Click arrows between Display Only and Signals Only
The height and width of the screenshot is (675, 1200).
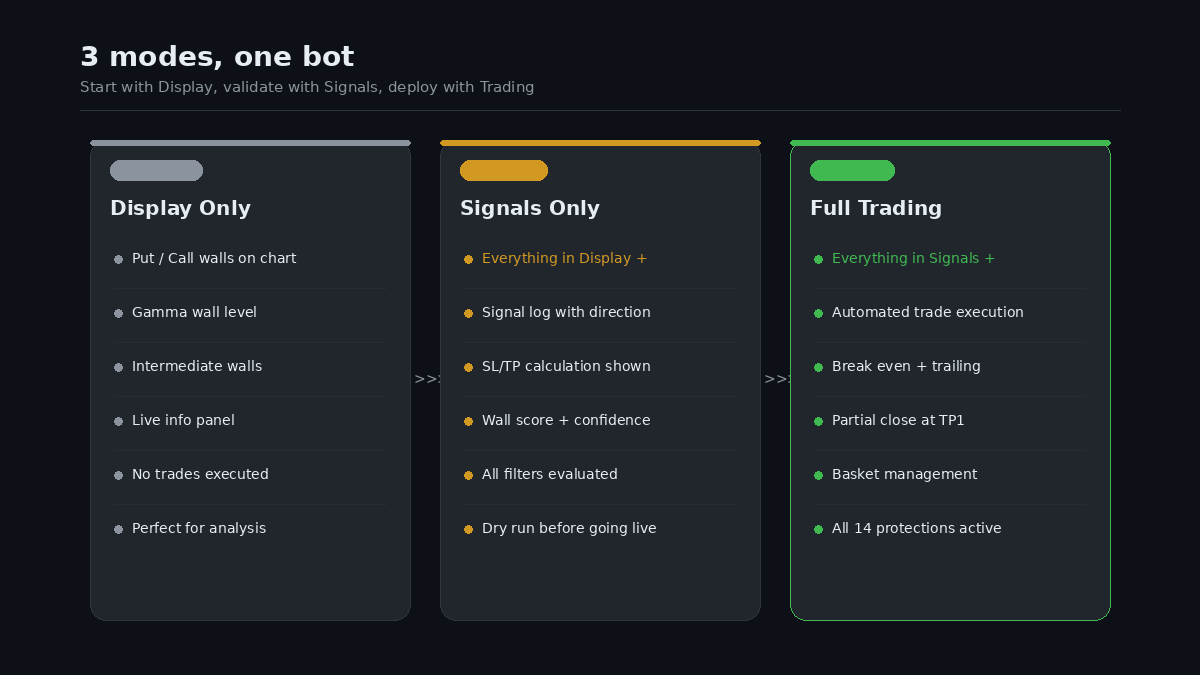(x=426, y=379)
